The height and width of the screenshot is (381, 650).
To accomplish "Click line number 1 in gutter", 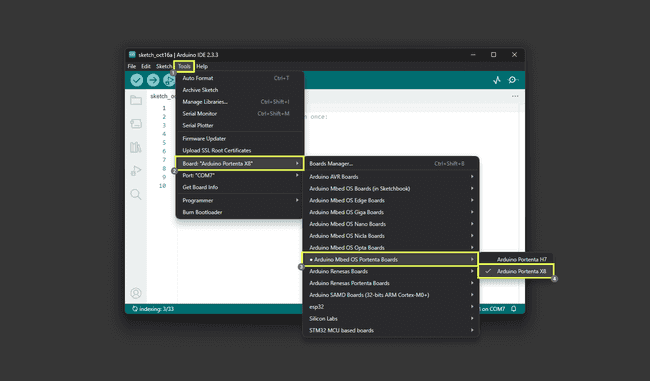I will tap(164, 108).
